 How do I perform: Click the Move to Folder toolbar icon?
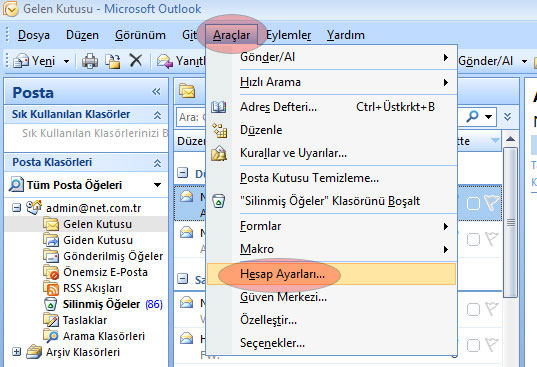tap(113, 61)
